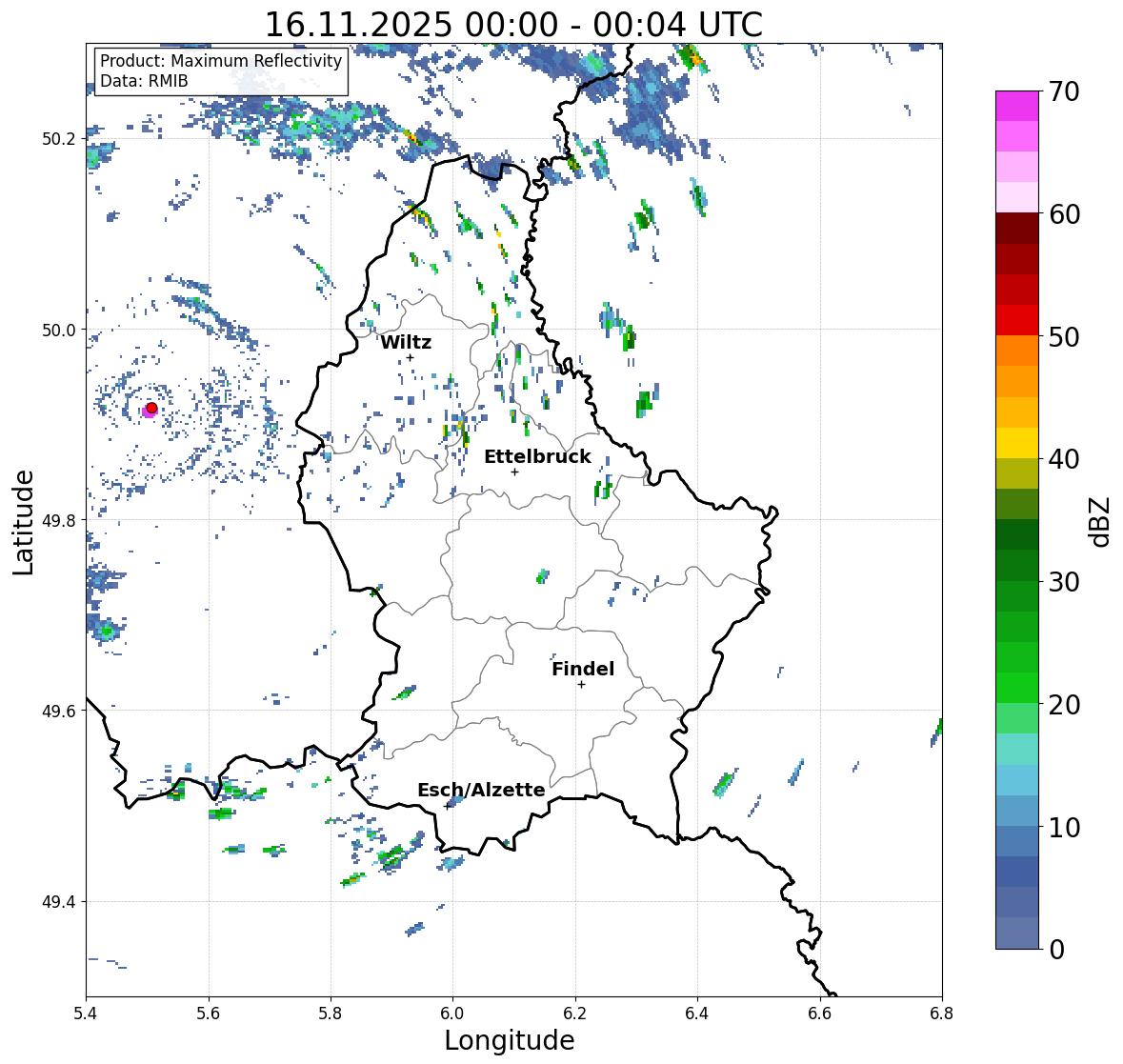Click the Wiltz cross marker
This screenshot has height=1064, width=1123.
click(x=411, y=357)
